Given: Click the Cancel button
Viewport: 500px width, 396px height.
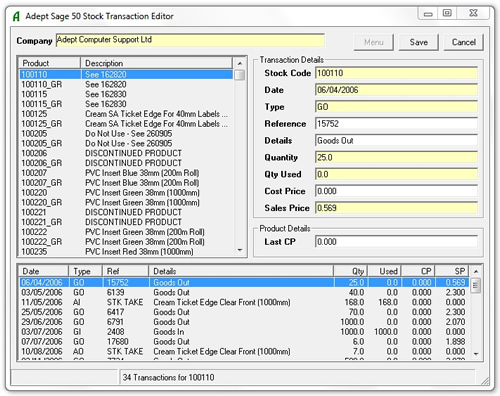Looking at the screenshot, I should coord(463,42).
